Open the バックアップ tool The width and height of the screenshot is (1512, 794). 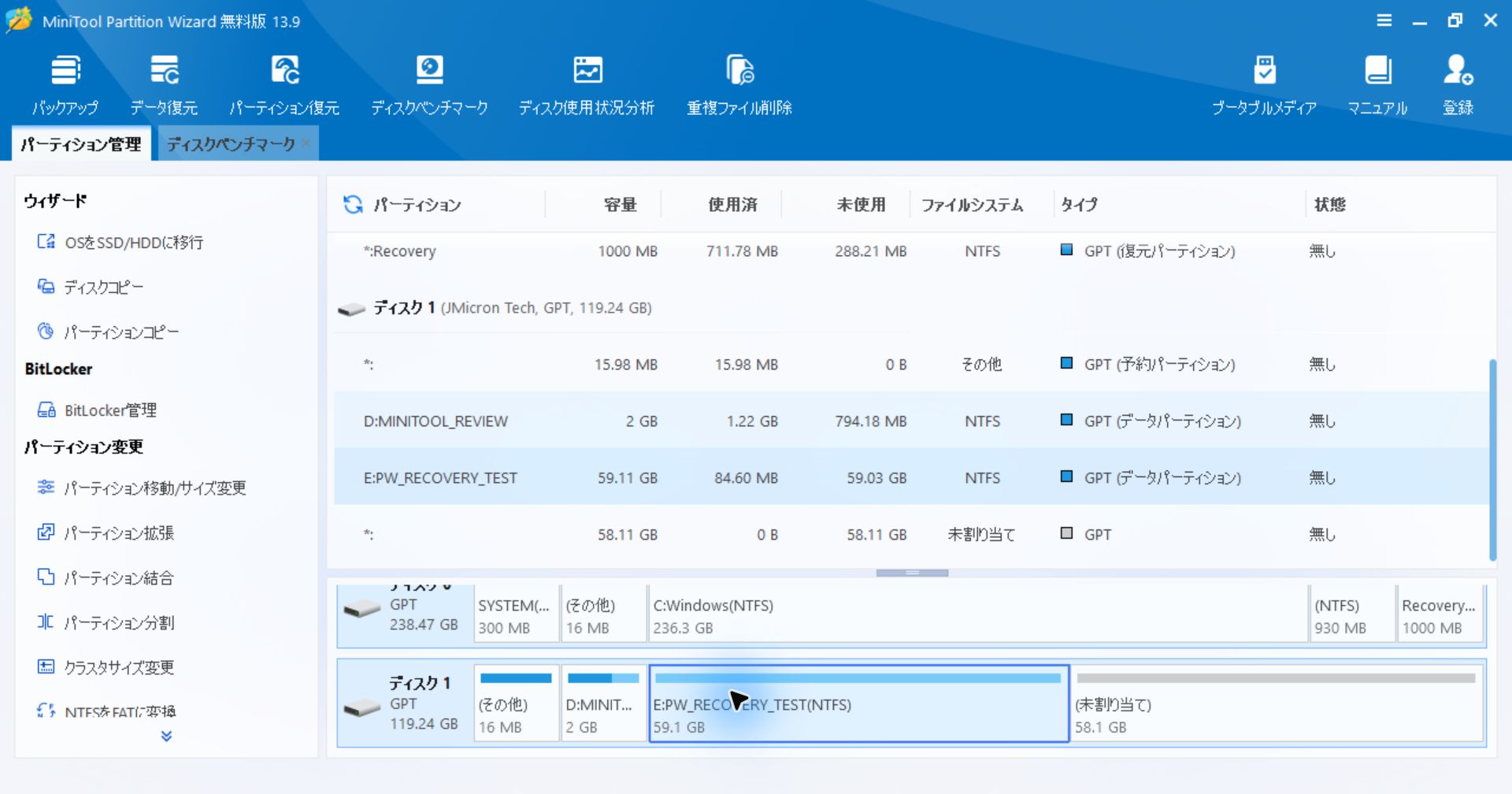click(65, 85)
